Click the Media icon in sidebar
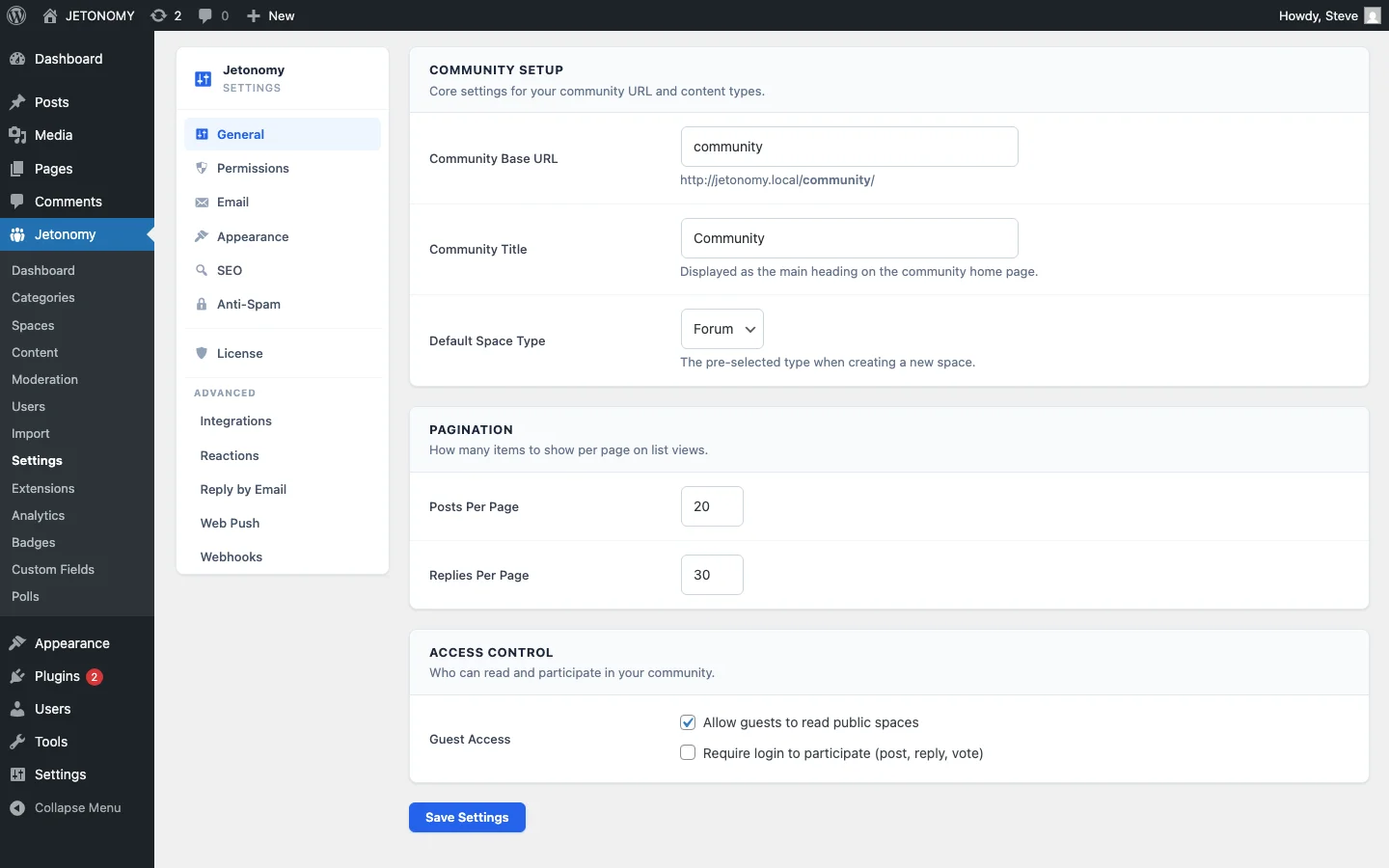1389x868 pixels. pyautogui.click(x=17, y=135)
